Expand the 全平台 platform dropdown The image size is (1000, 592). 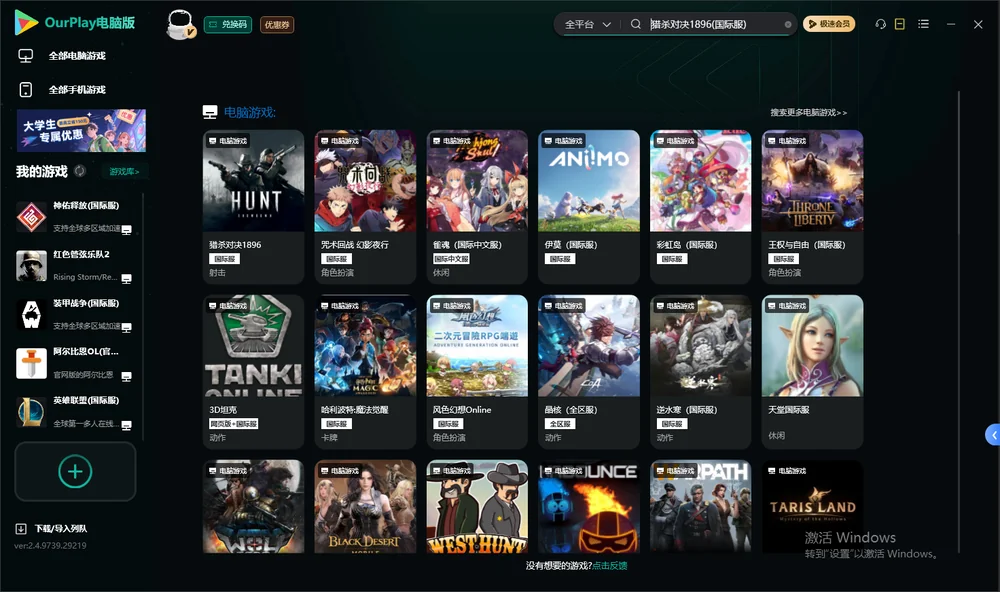click(x=587, y=24)
